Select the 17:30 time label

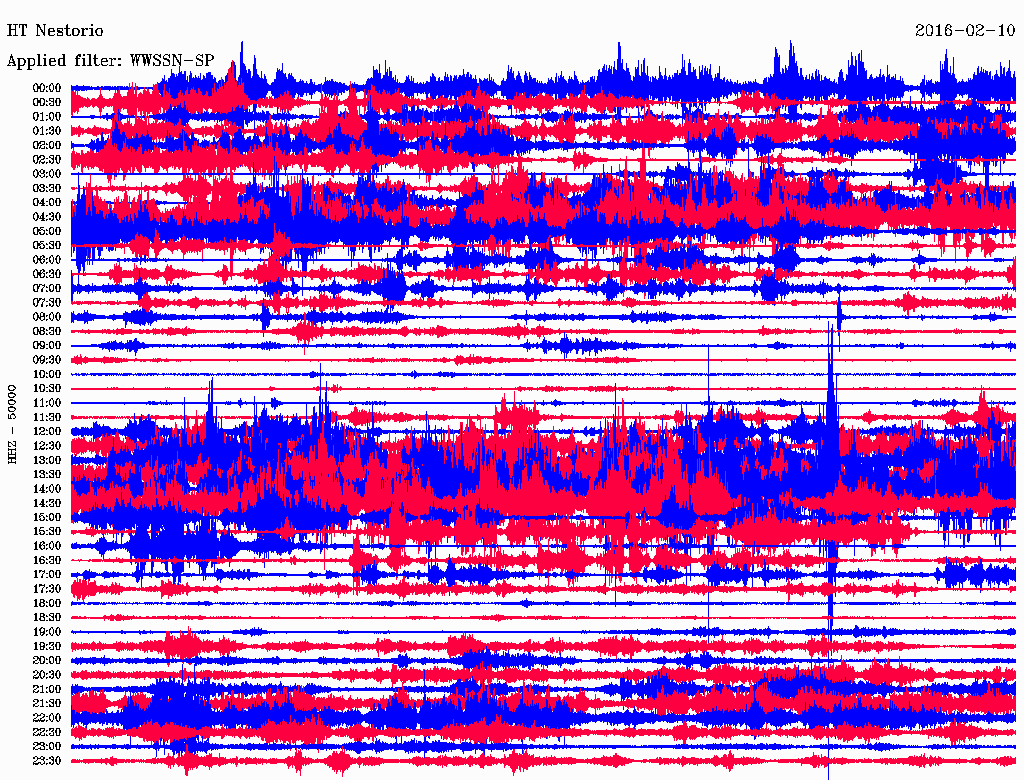(47, 589)
